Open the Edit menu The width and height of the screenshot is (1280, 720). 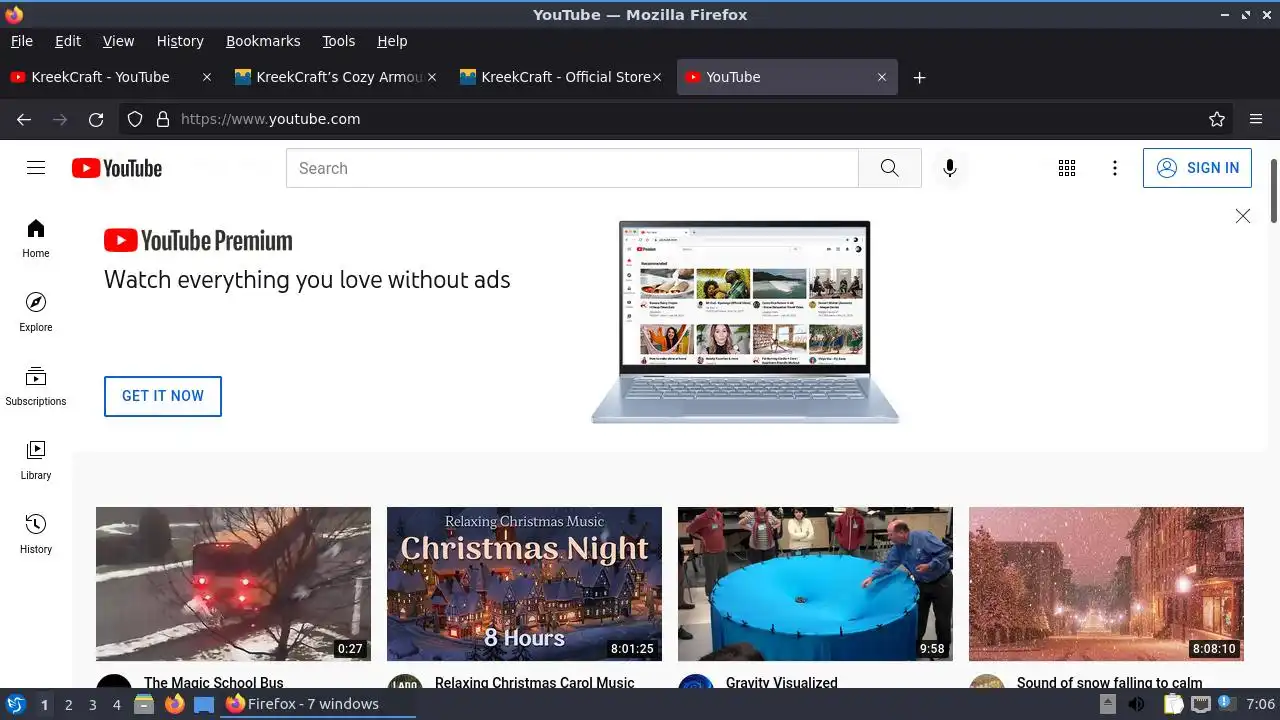pyautogui.click(x=68, y=41)
